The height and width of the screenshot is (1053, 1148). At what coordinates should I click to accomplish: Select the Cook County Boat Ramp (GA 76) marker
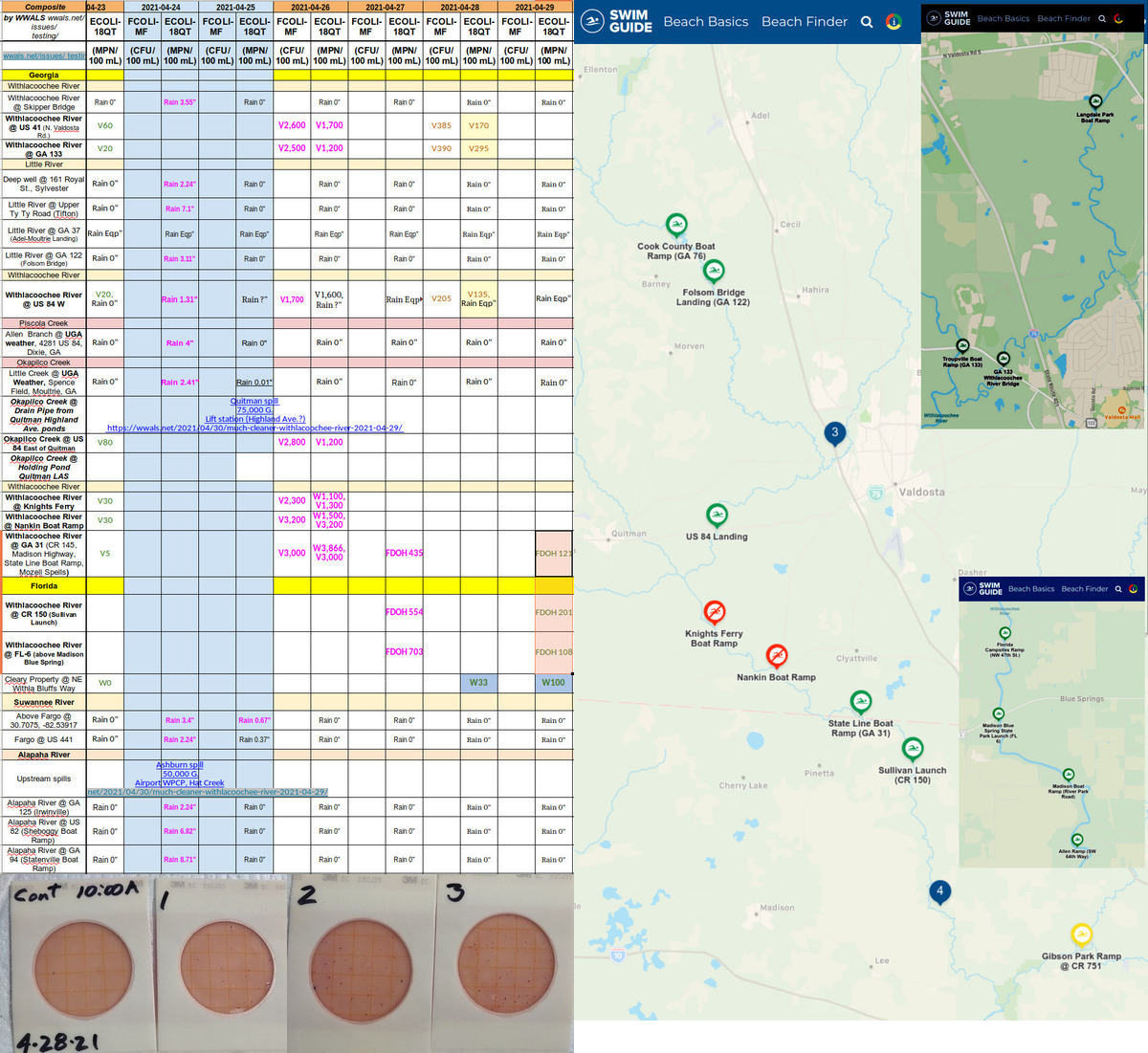pos(676,226)
